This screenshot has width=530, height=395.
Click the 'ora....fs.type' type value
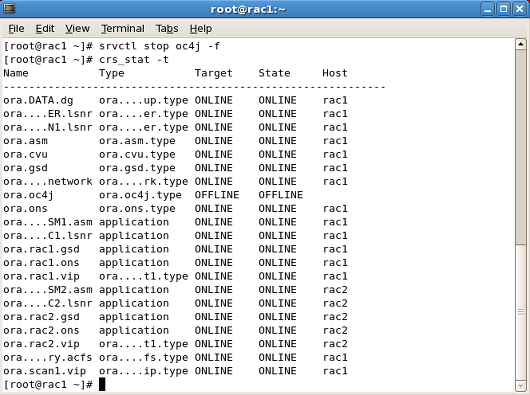click(144, 357)
